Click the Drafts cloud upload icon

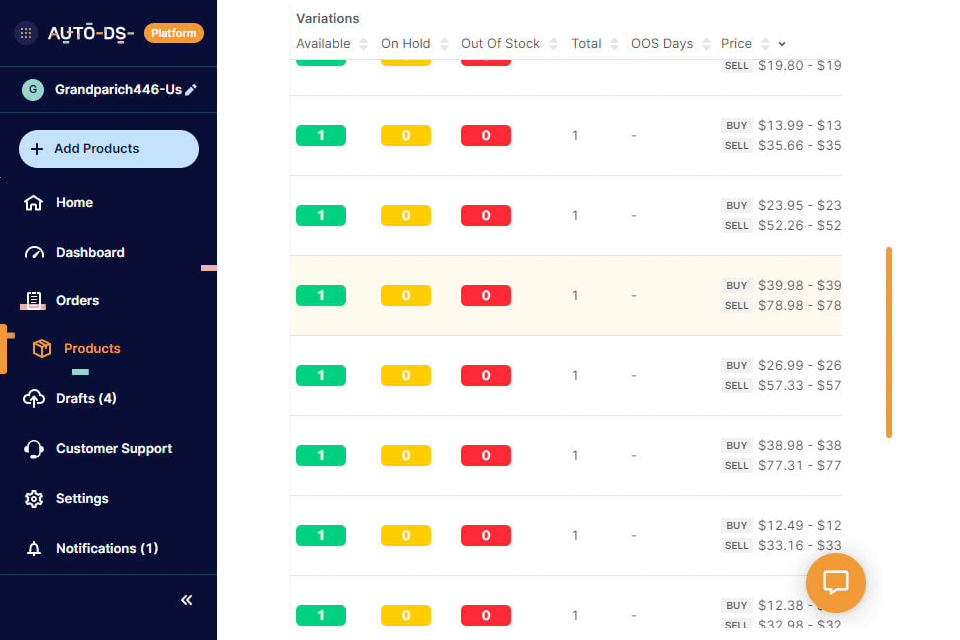point(34,399)
